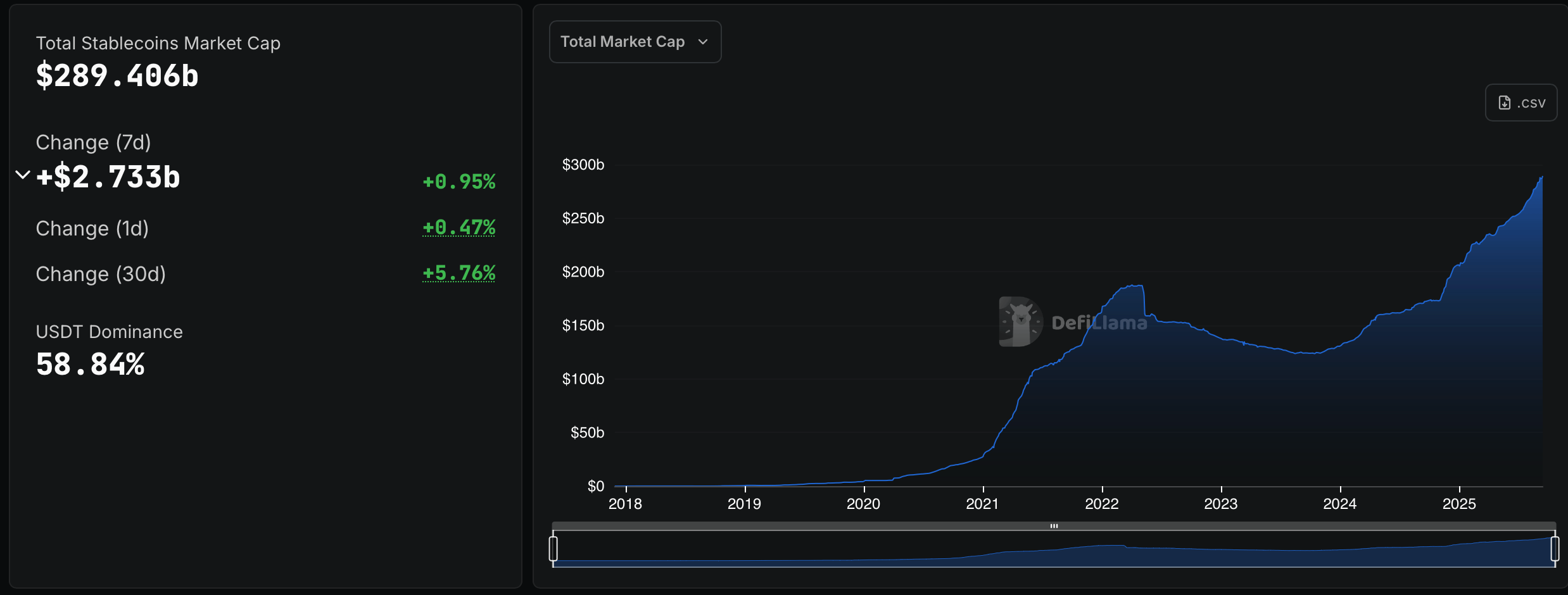
Task: Click the right handle of the timeline brush
Action: click(1557, 549)
